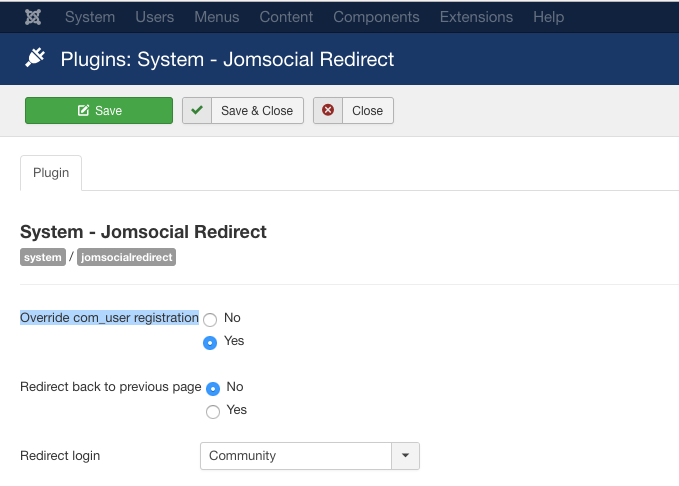Open the Help menu

tap(549, 17)
